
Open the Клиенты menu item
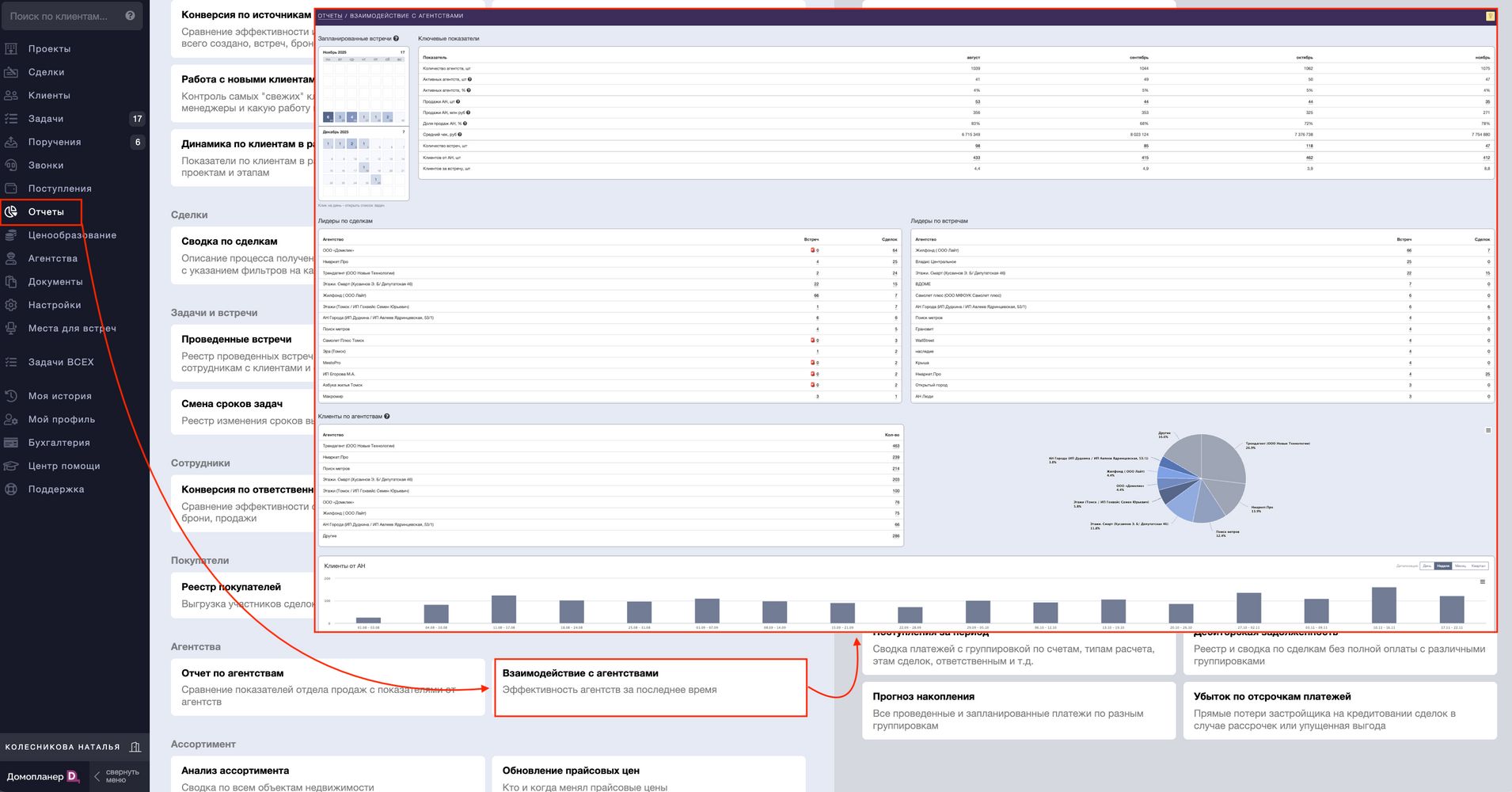(x=49, y=96)
